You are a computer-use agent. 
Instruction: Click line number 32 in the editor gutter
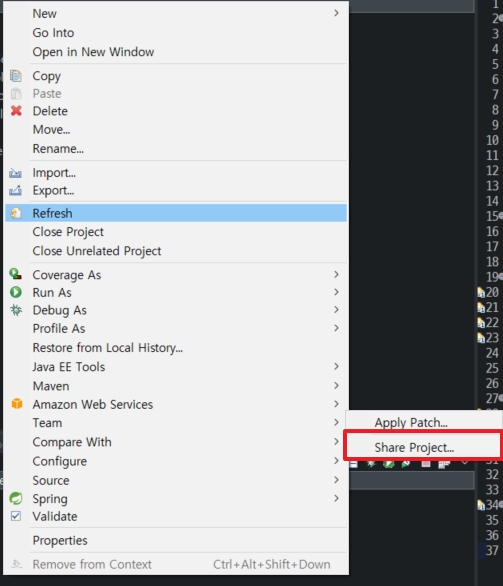492,475
